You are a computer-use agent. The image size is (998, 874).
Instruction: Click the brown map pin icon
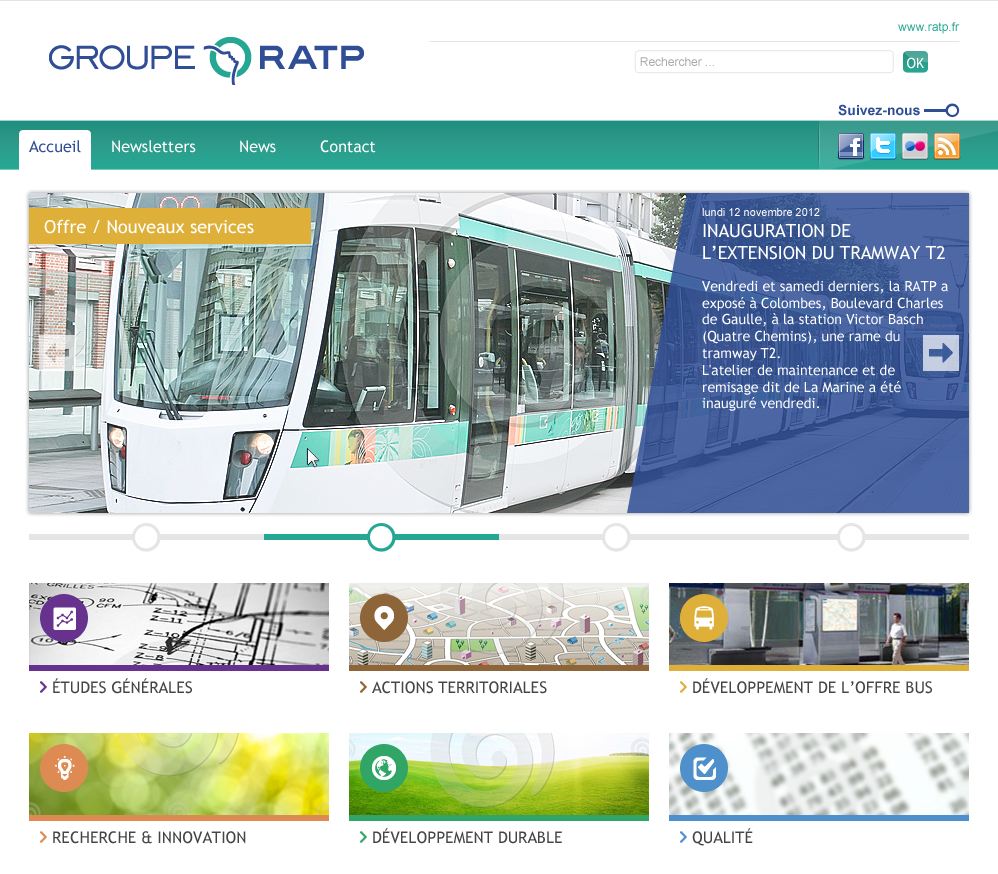click(x=384, y=617)
